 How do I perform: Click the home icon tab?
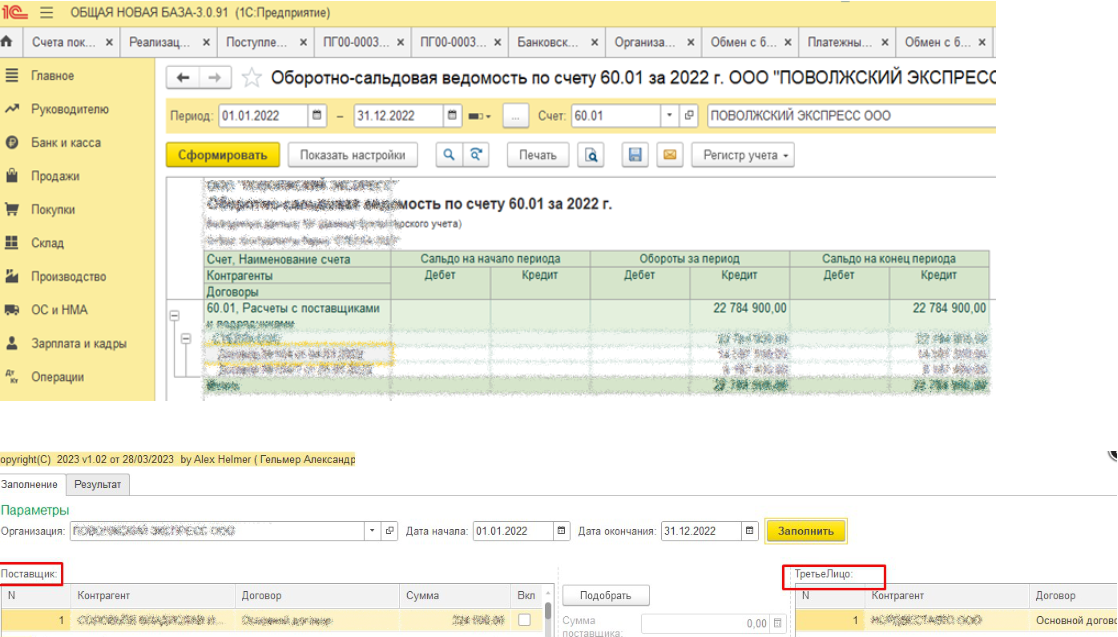pyautogui.click(x=8, y=41)
